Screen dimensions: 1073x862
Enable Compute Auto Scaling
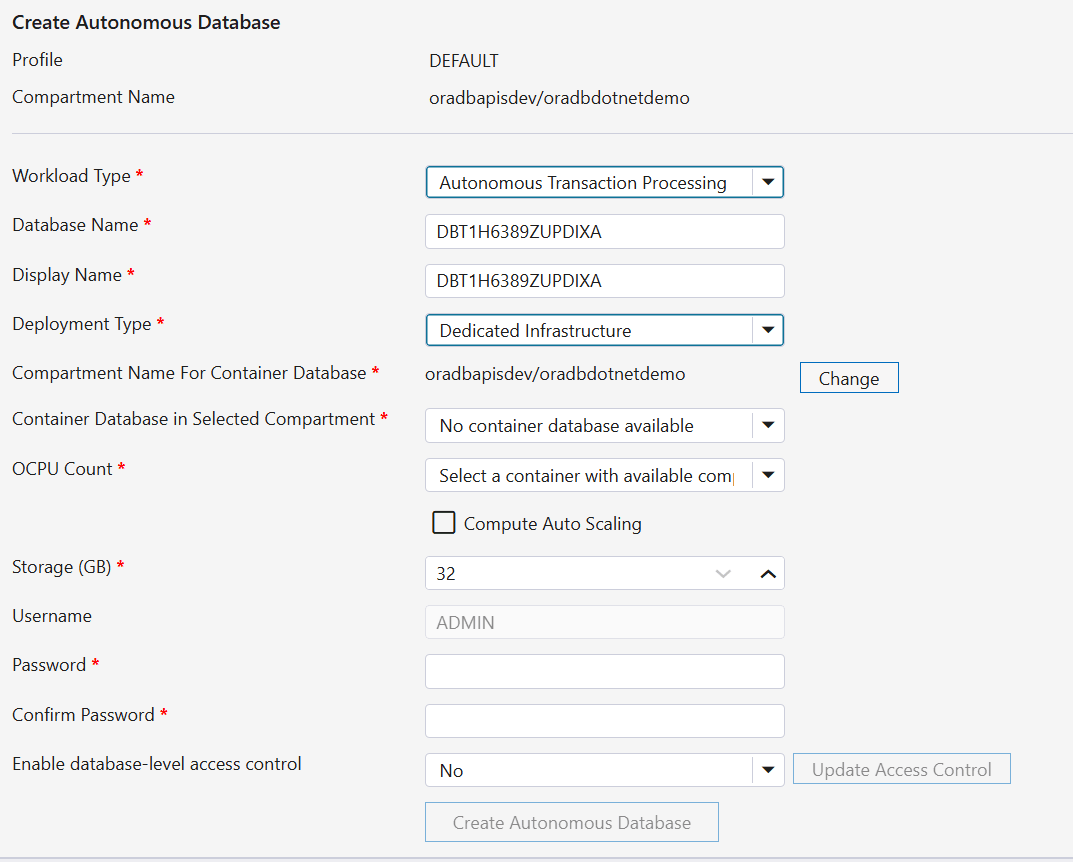click(443, 522)
